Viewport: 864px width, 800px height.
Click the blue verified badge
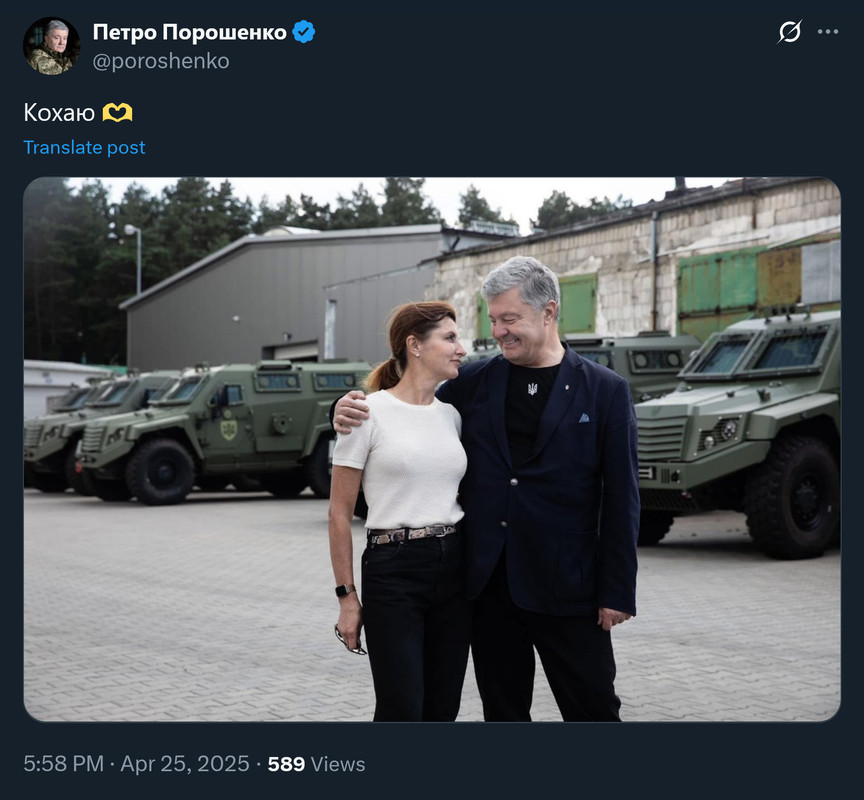(x=304, y=32)
